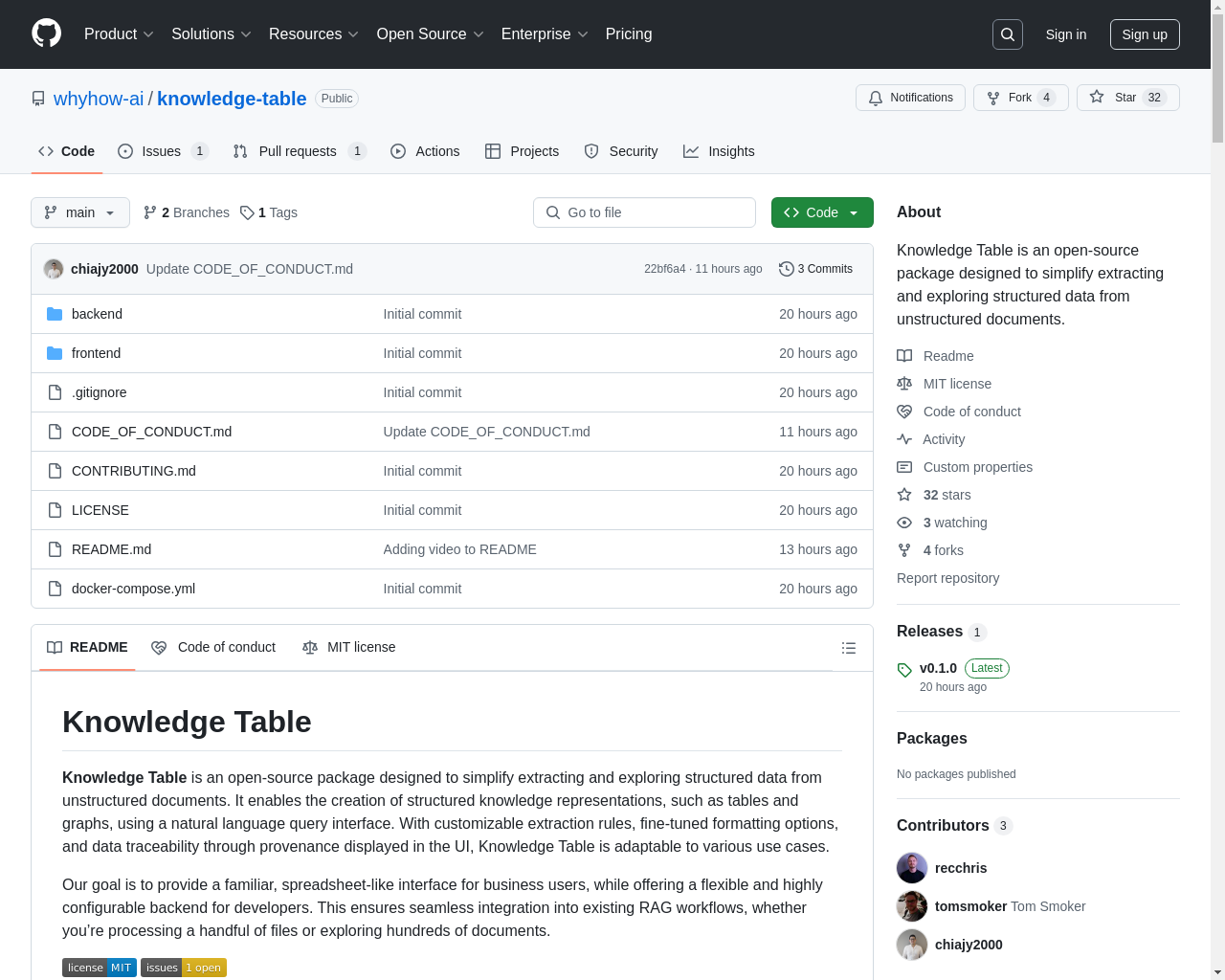The image size is (1225, 980).
Task: Open the Resources menu
Action: tap(314, 34)
